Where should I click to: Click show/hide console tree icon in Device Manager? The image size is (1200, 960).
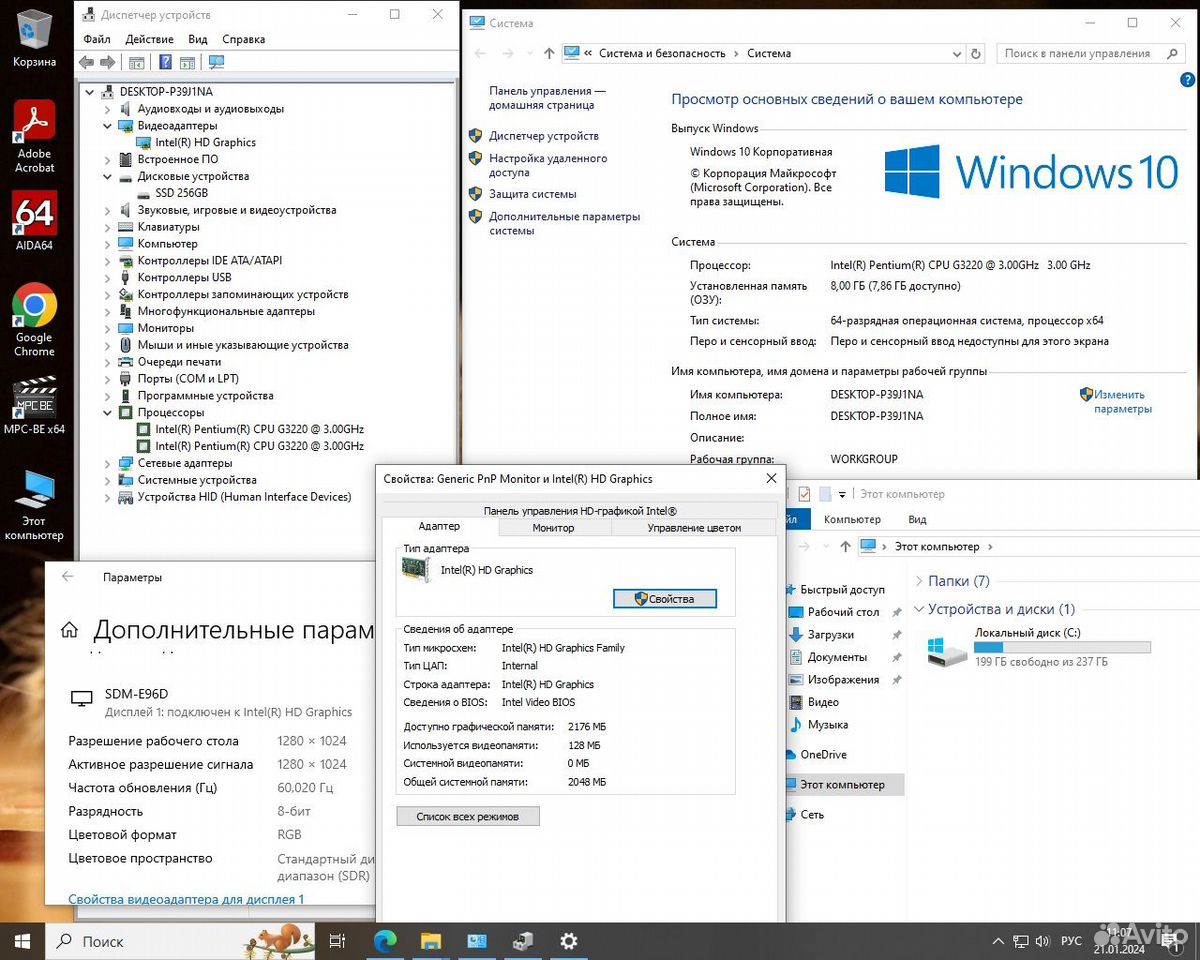click(x=137, y=62)
